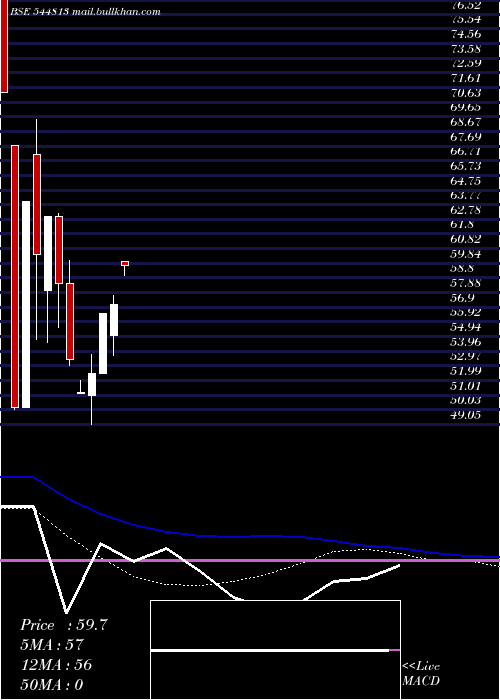Viewport: 500px width, 700px height.
Task: Click the 61.8 price axis label
Action: [x=462, y=225]
